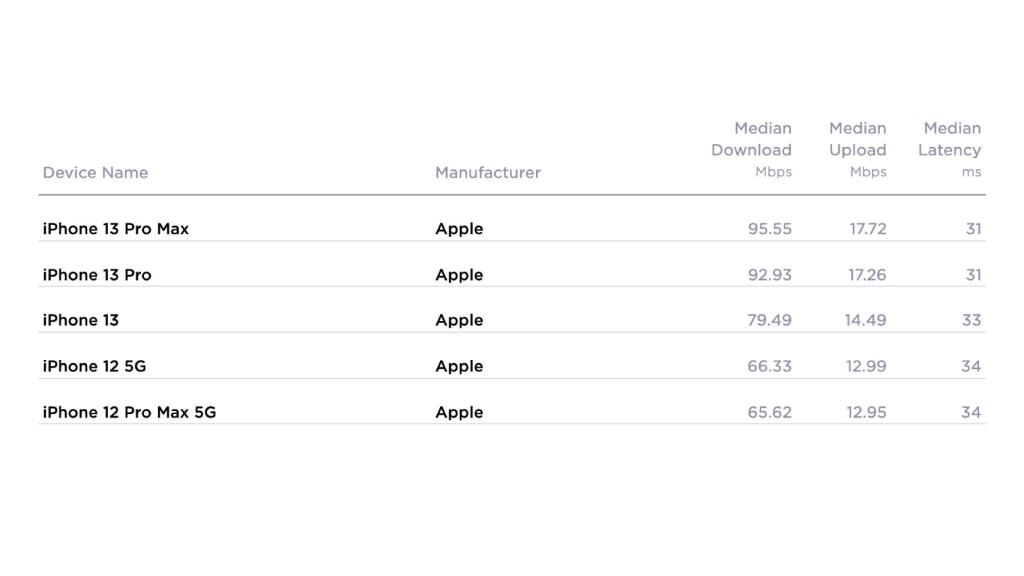Image resolution: width=1024 pixels, height=576 pixels.
Task: Click Apple in the iPhone 13 Pro Max row
Action: [x=459, y=228]
